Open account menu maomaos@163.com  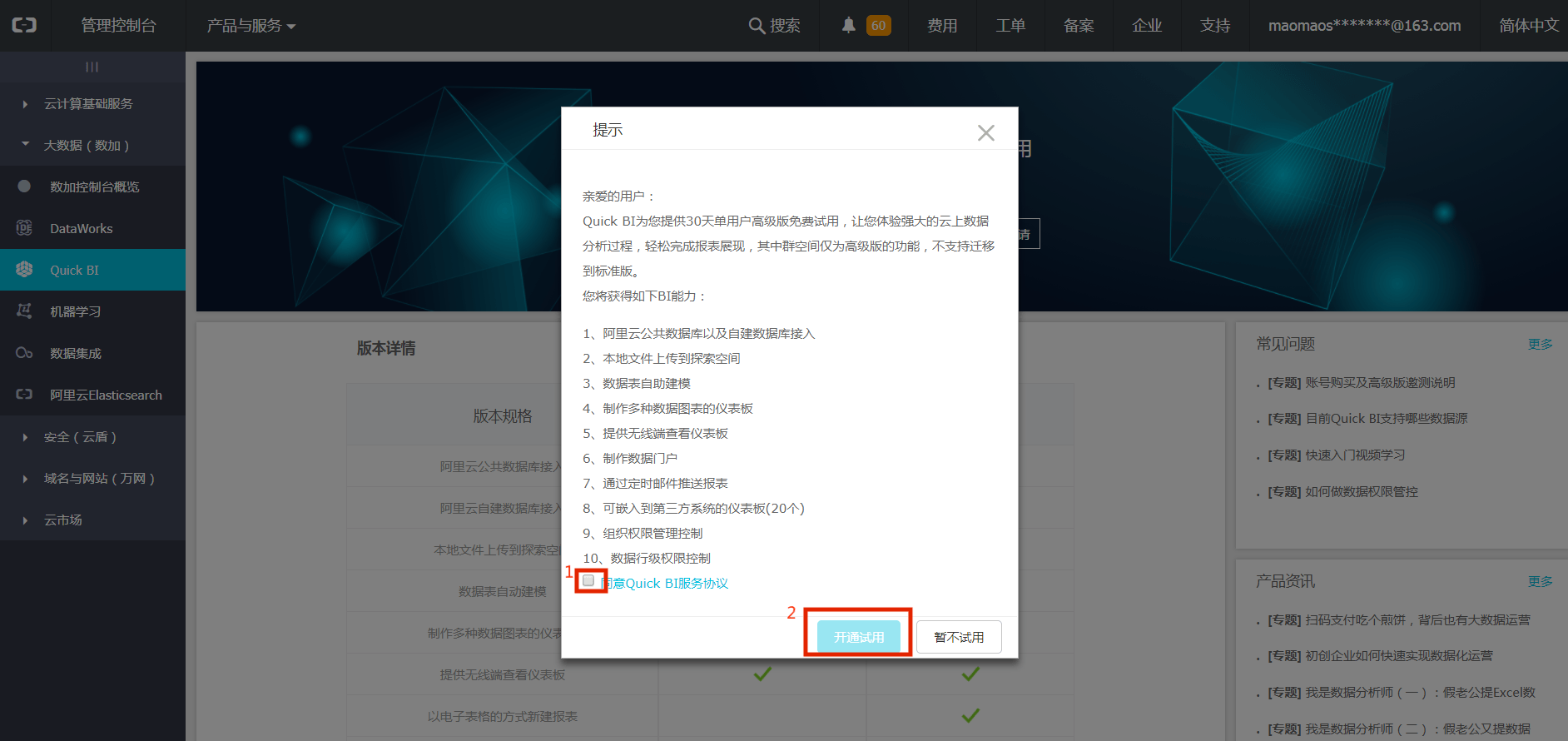tap(1364, 26)
